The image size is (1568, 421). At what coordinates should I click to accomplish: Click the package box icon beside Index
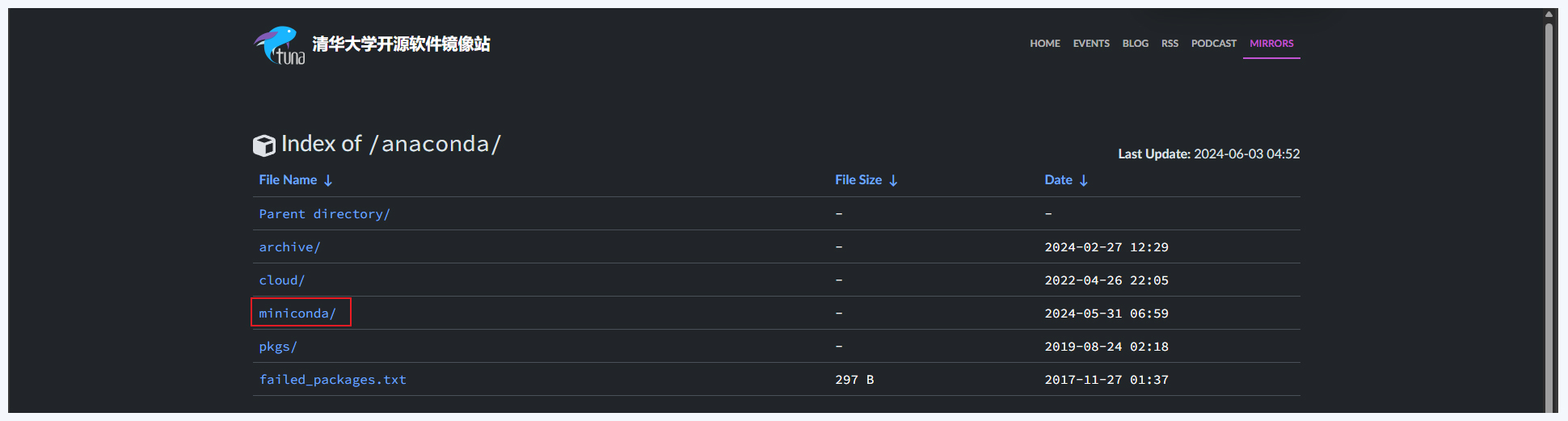pyautogui.click(x=263, y=145)
